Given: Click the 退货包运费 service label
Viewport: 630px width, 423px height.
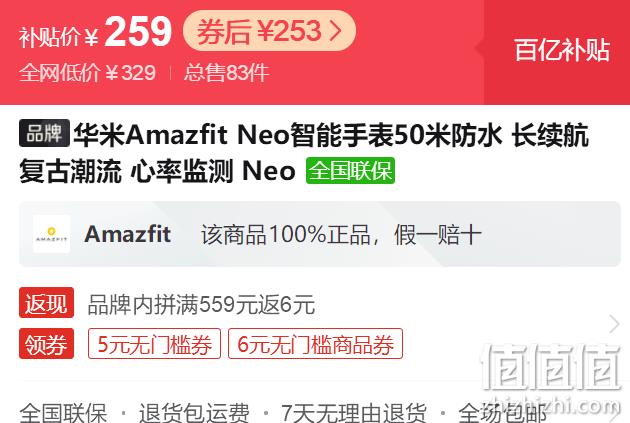Looking at the screenshot, I should coord(194,413).
